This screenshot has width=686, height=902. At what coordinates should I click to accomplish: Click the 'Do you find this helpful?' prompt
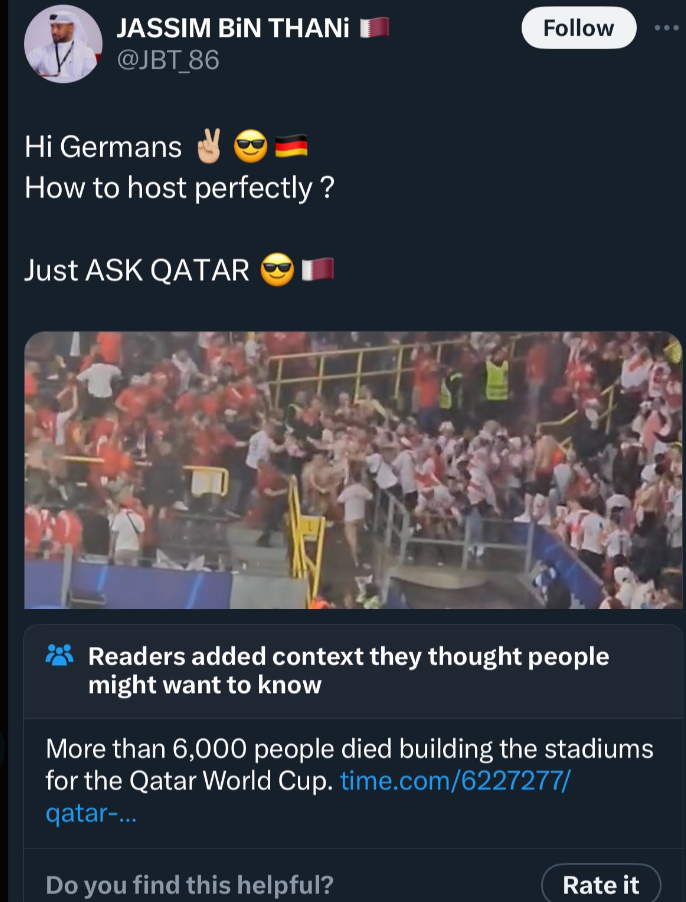click(190, 885)
